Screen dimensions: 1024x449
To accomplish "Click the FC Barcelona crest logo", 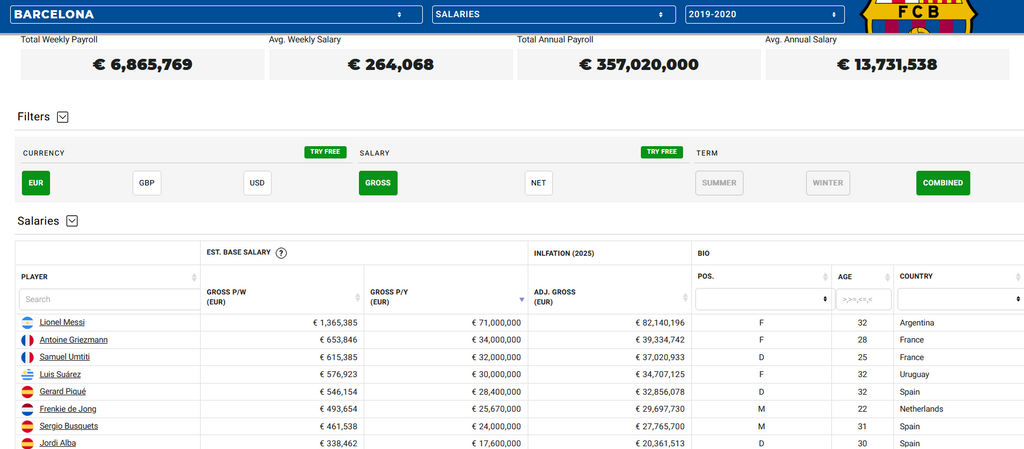I will [x=918, y=16].
